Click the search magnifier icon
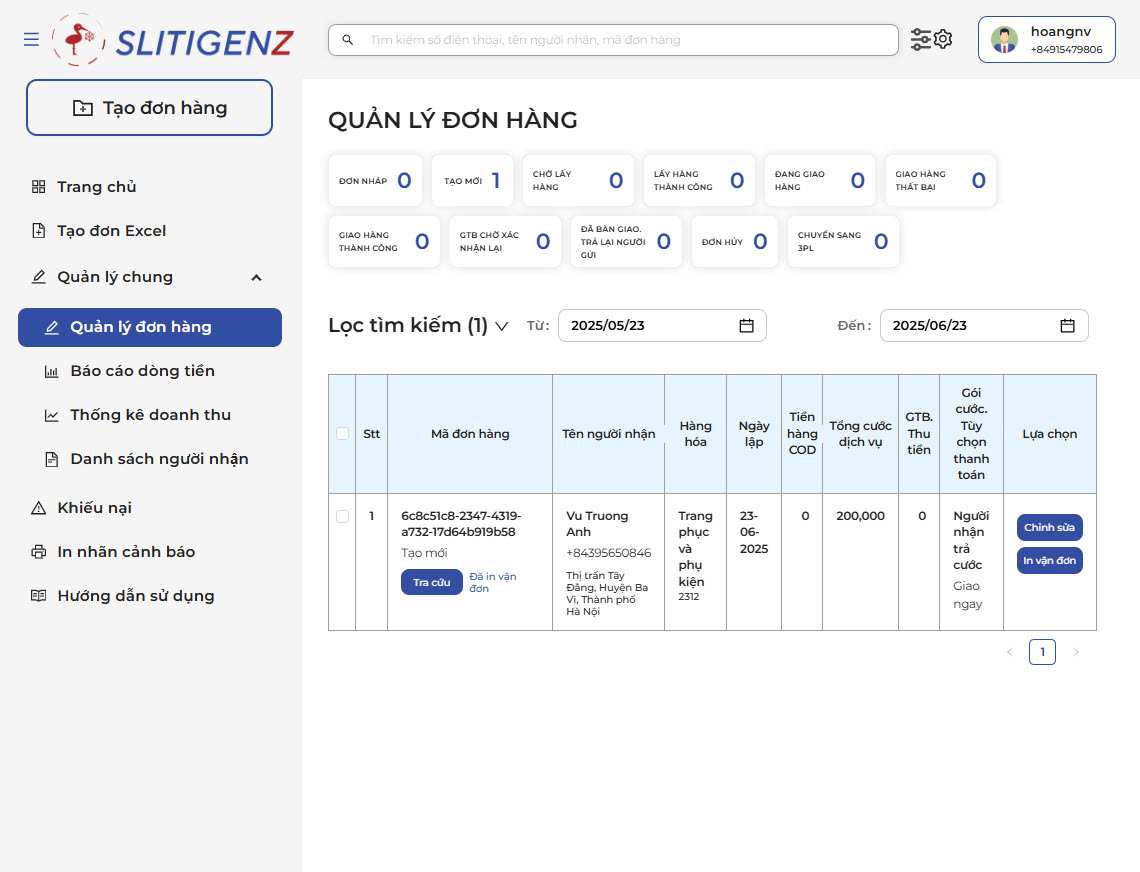 (348, 40)
